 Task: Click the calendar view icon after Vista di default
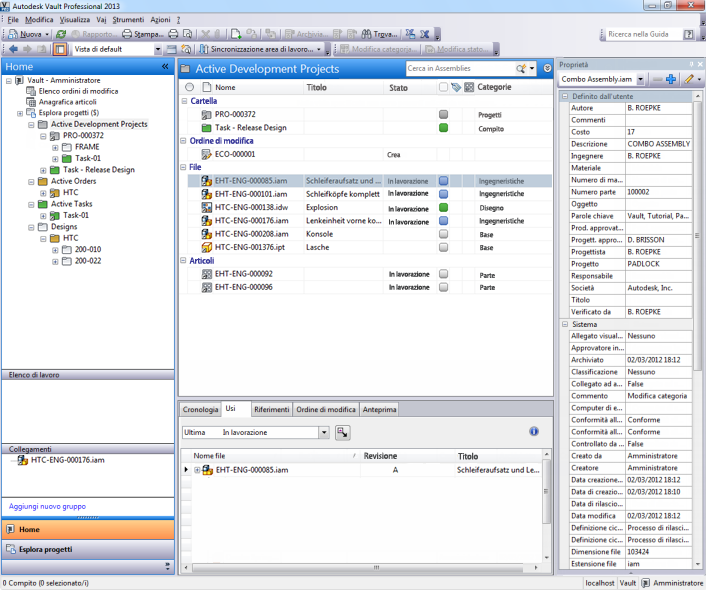tap(172, 49)
